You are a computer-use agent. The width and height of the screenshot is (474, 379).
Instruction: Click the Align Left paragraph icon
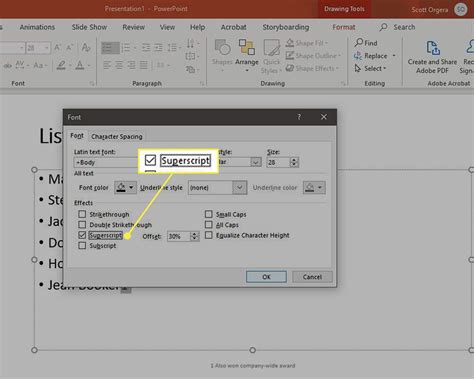pyautogui.click(x=107, y=65)
